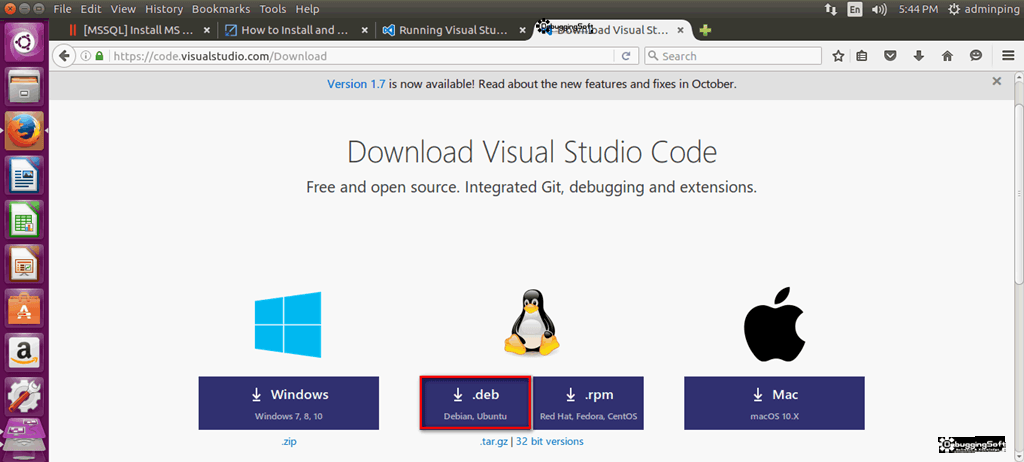This screenshot has height=462, width=1024.
Task: Click the page info circle icon
Action: (x=86, y=56)
